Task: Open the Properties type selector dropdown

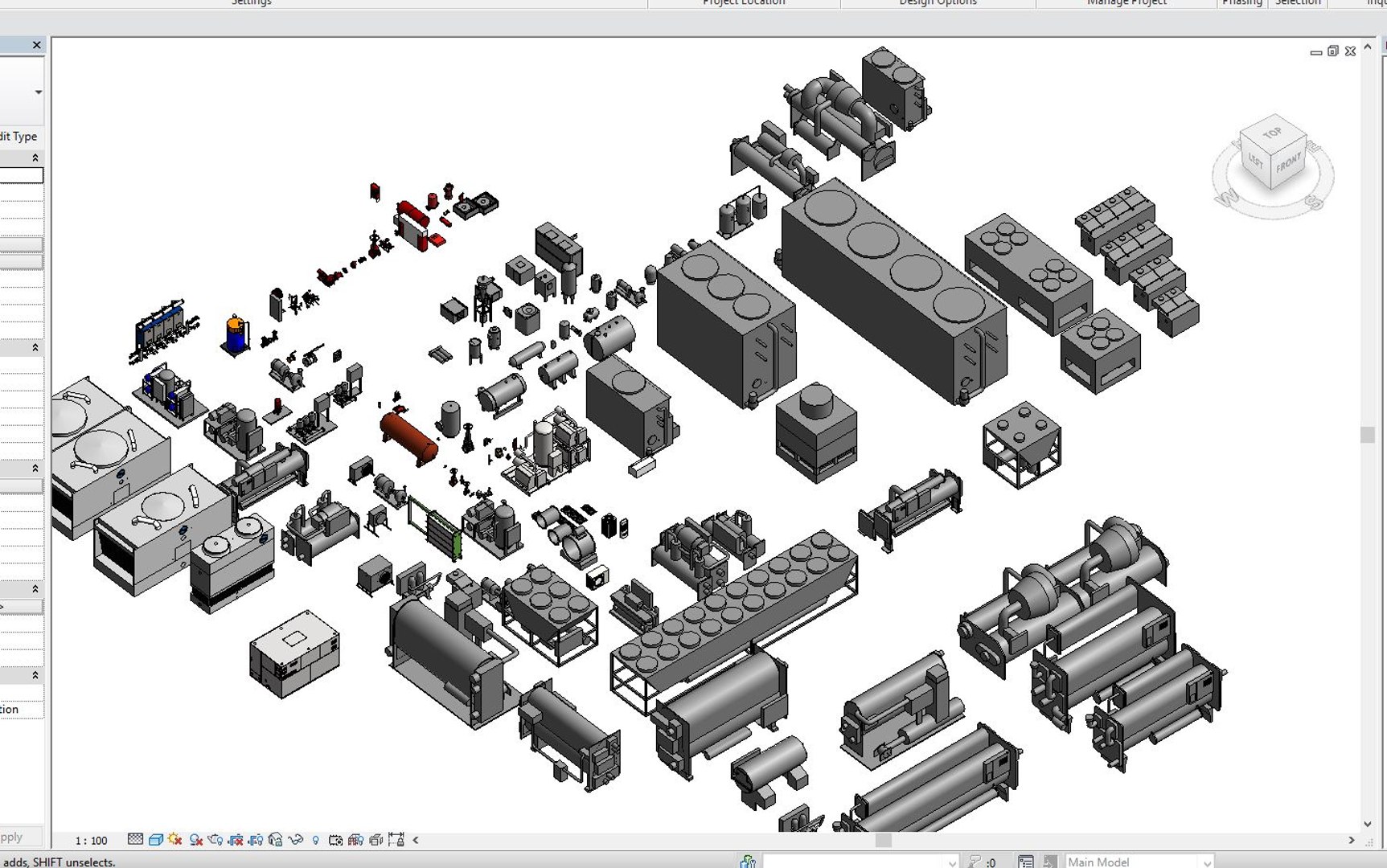Action: pos(38,92)
